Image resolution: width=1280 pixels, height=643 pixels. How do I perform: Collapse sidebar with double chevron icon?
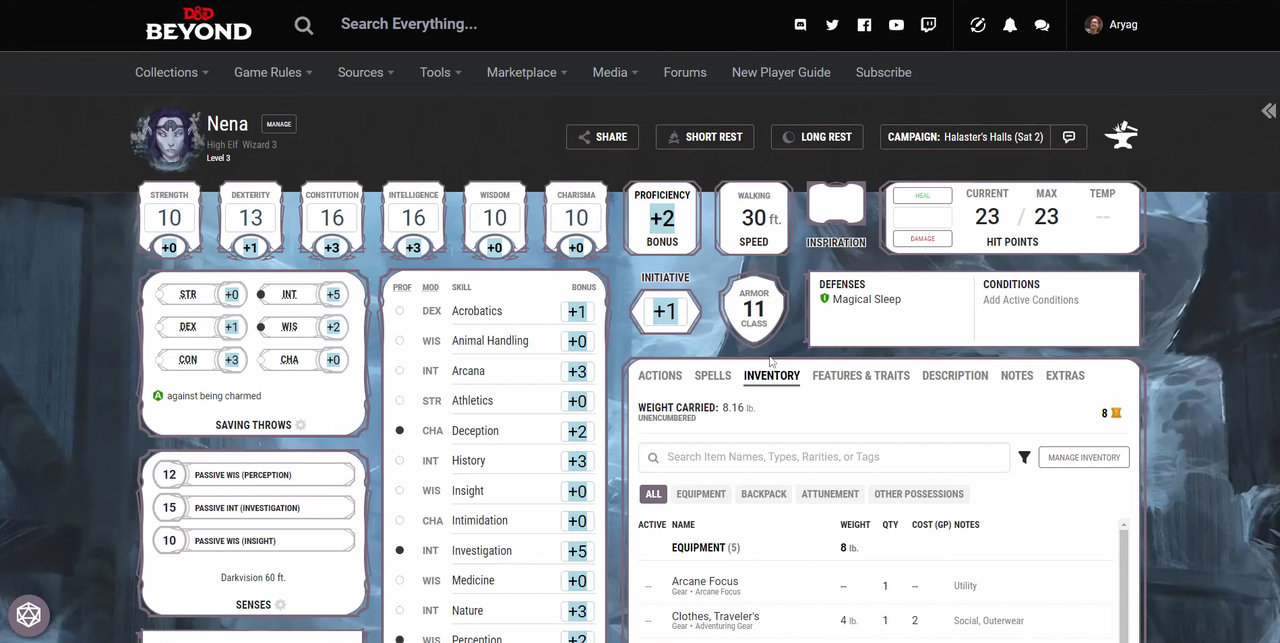click(1268, 111)
